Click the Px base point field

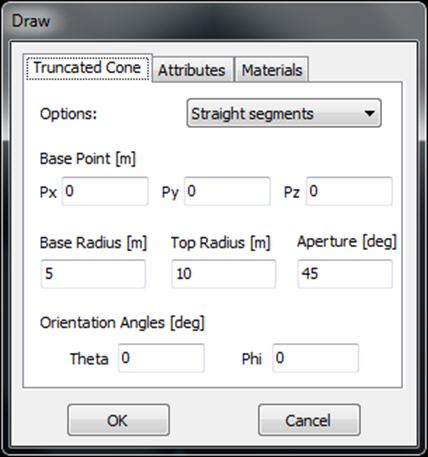(x=105, y=191)
